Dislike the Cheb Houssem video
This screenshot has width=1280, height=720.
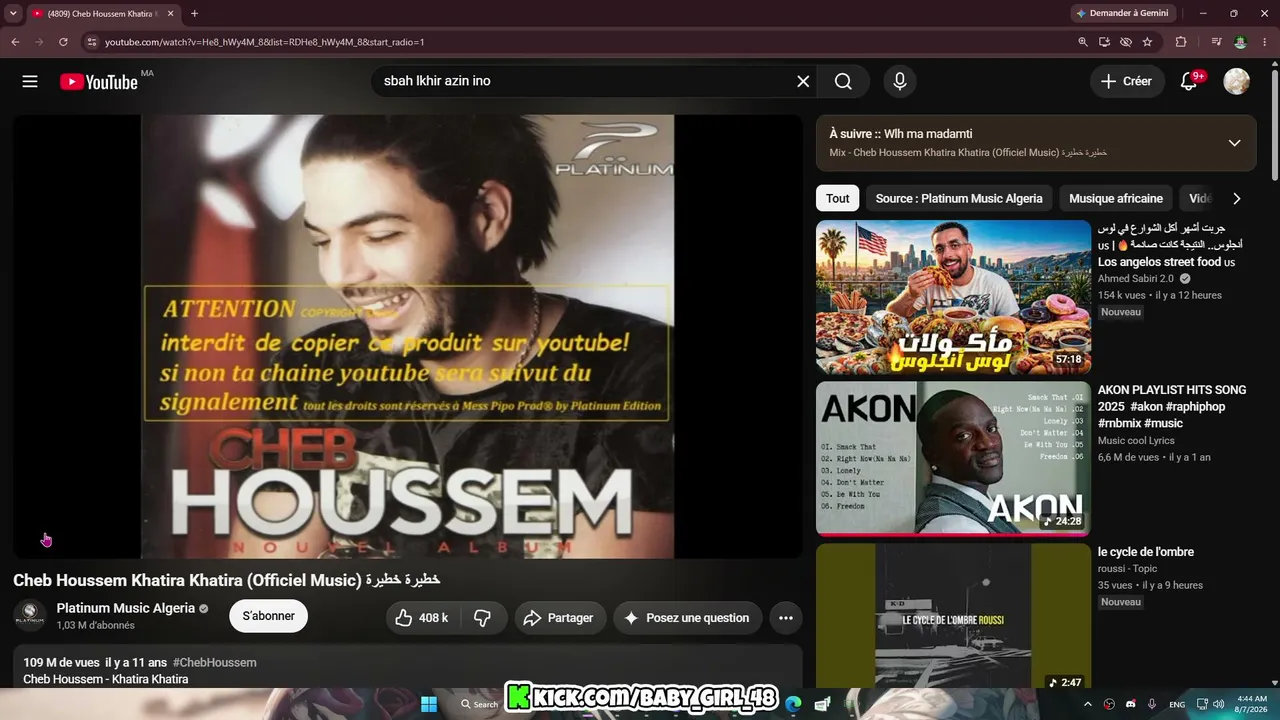point(482,618)
